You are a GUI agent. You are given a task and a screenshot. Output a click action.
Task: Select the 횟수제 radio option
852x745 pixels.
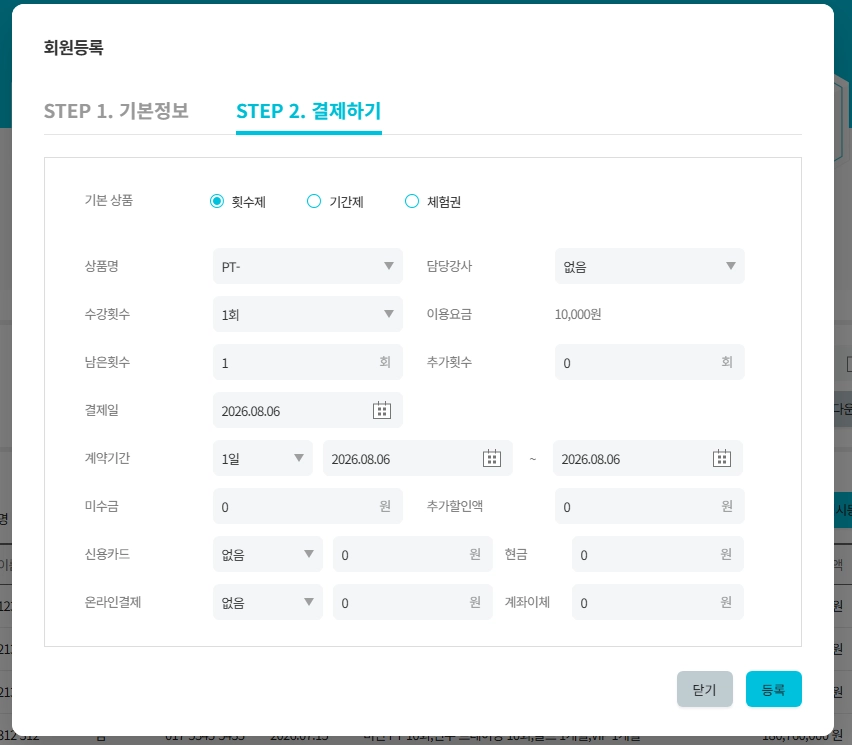pos(217,202)
